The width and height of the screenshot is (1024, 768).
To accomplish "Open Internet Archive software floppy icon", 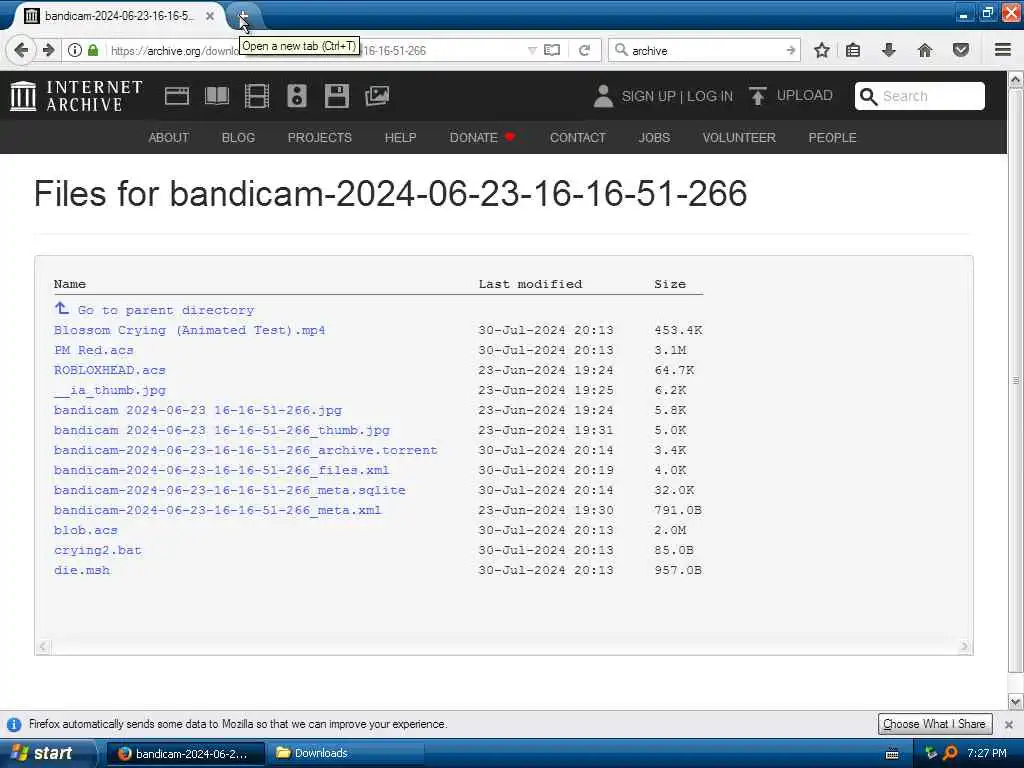I will click(x=337, y=96).
